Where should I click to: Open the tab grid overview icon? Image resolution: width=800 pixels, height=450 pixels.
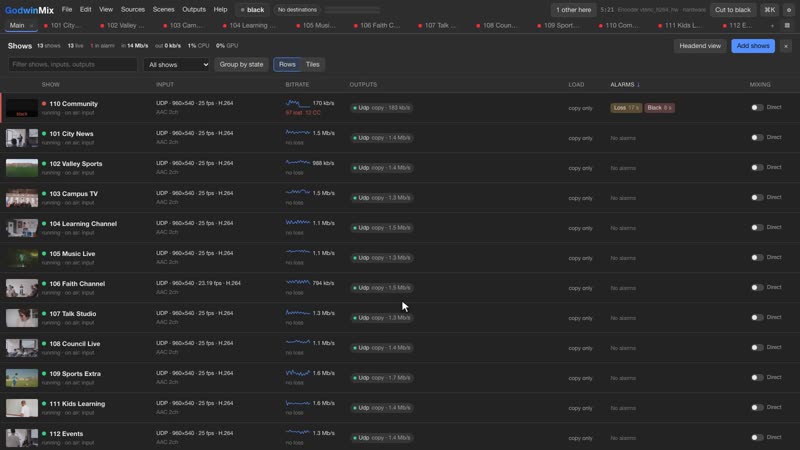[x=787, y=26]
